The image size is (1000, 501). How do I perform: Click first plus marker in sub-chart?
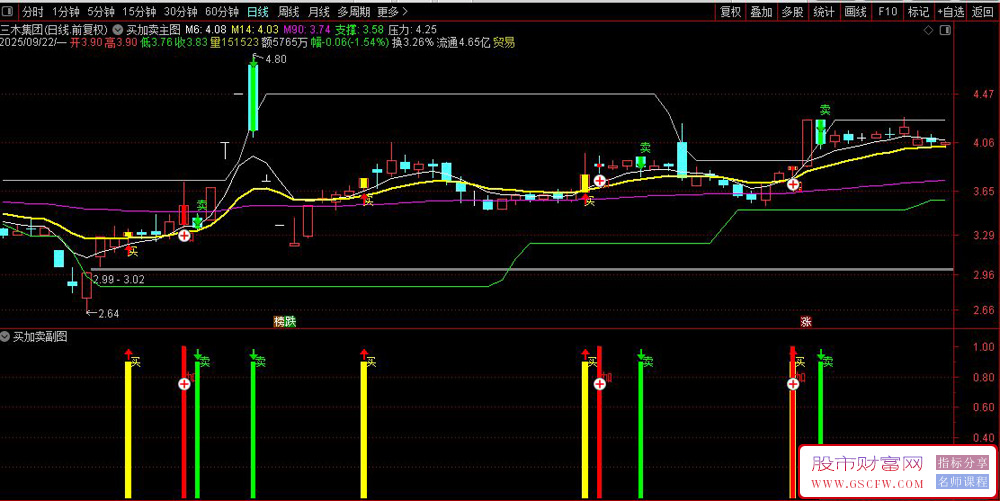(184, 384)
